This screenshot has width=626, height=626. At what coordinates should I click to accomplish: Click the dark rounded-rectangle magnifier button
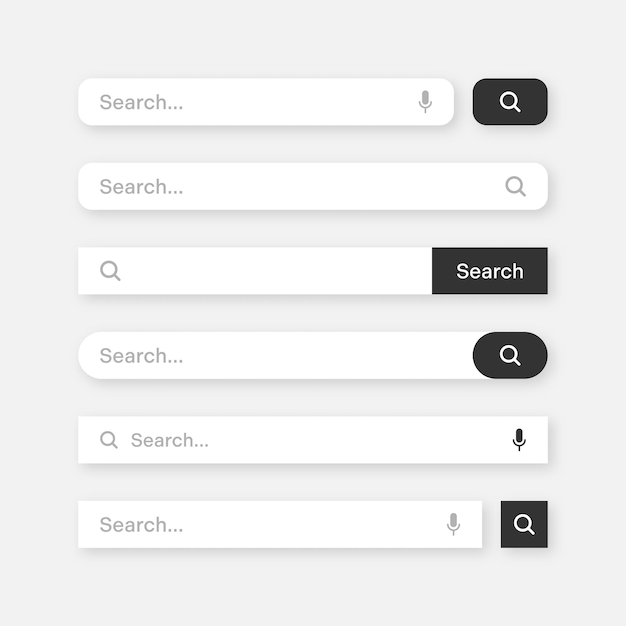(x=510, y=102)
